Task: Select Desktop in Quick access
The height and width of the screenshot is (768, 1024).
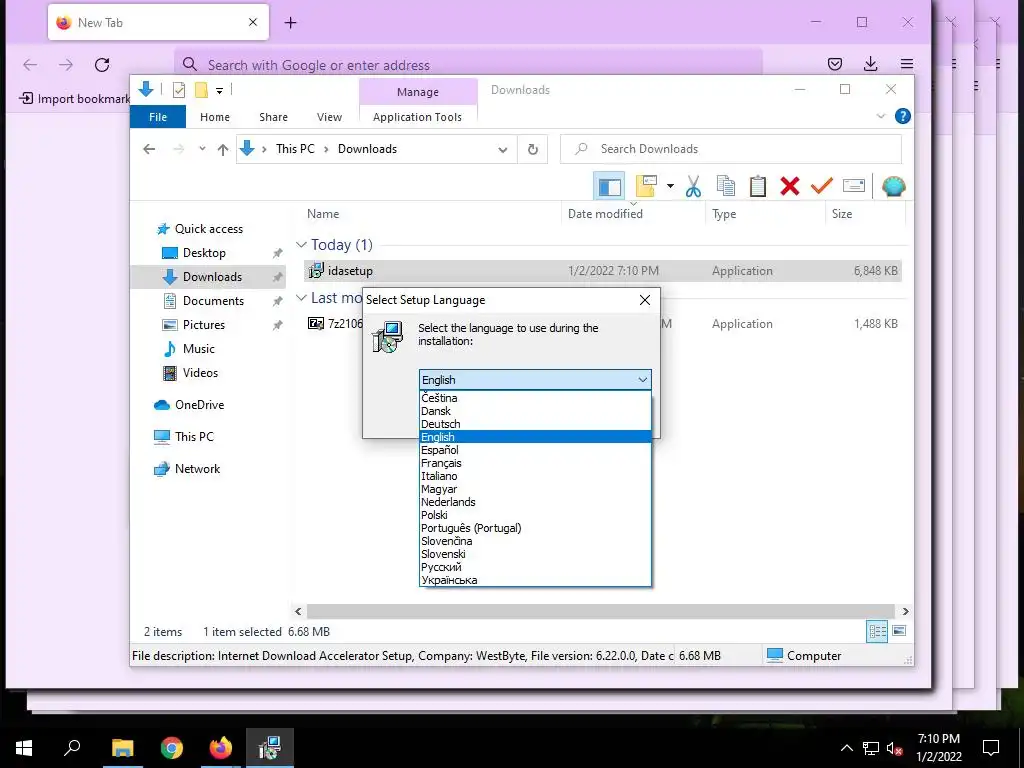Action: coord(204,253)
